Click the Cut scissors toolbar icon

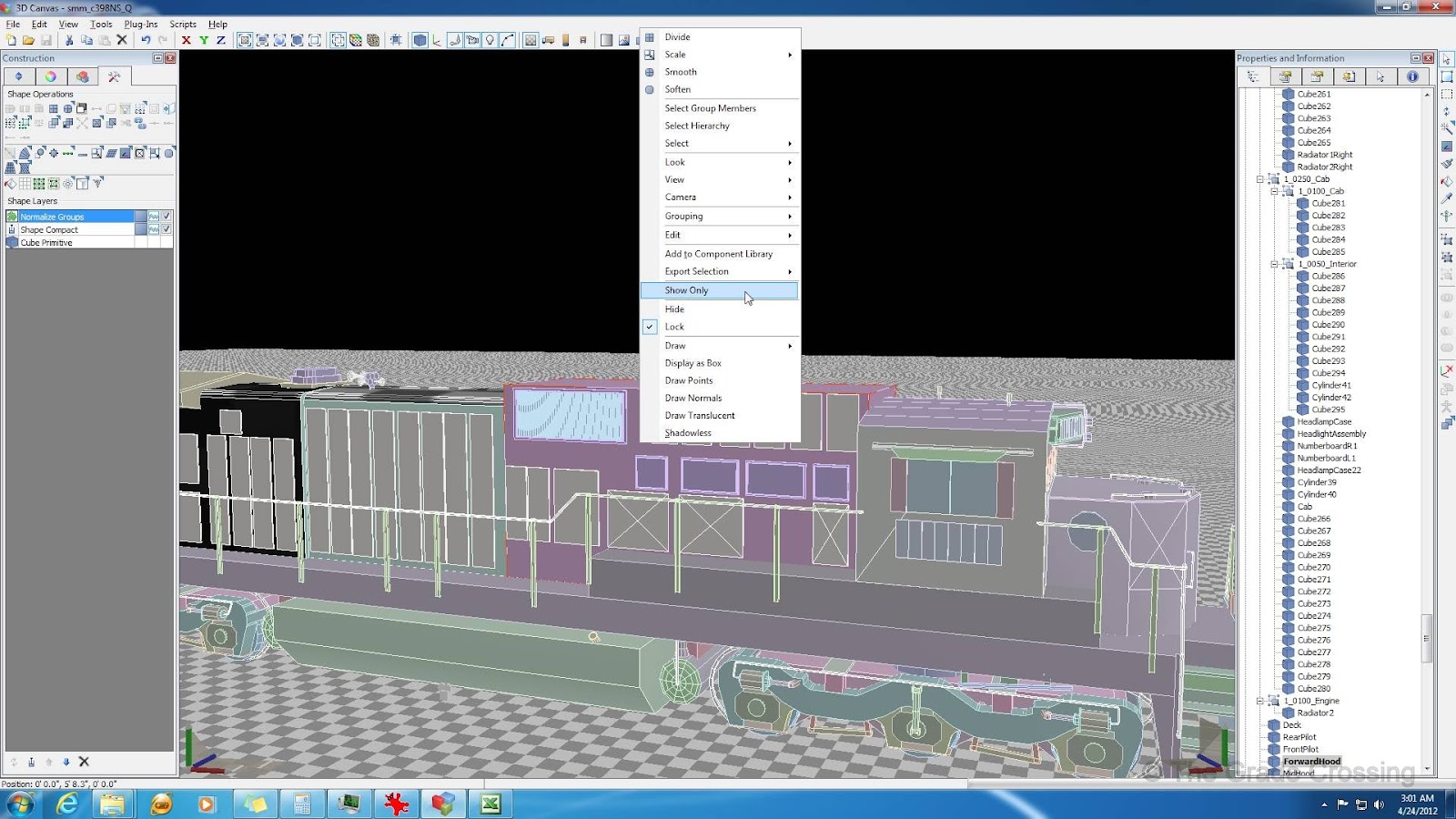pos(69,40)
